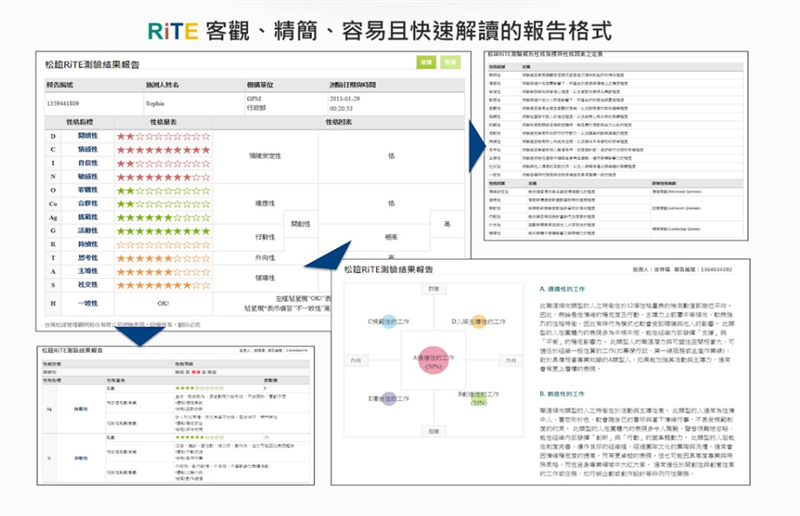Select the green heading starting with B.

pyautogui.click(x=562, y=394)
